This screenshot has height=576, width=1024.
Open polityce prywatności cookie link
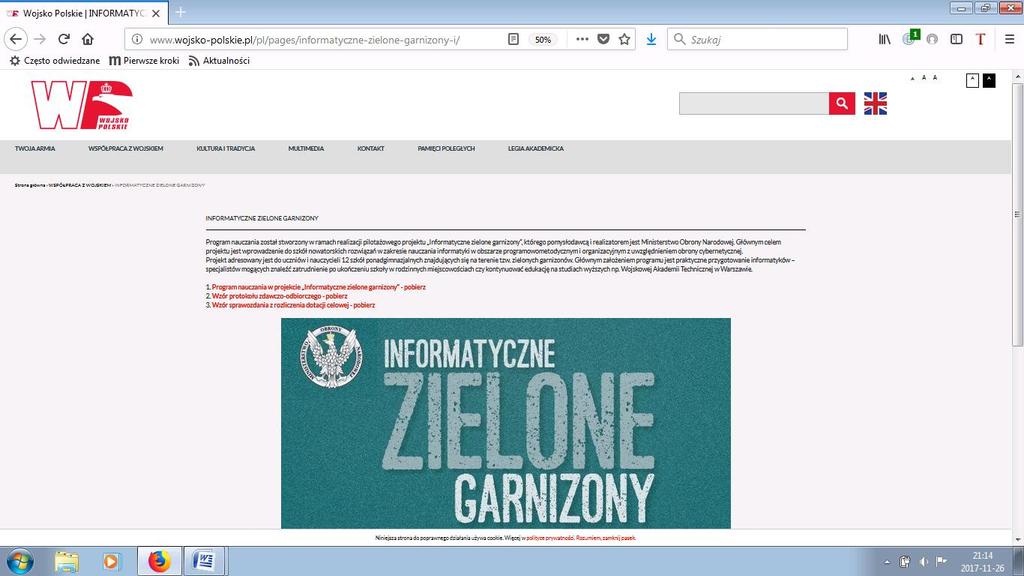(550, 538)
